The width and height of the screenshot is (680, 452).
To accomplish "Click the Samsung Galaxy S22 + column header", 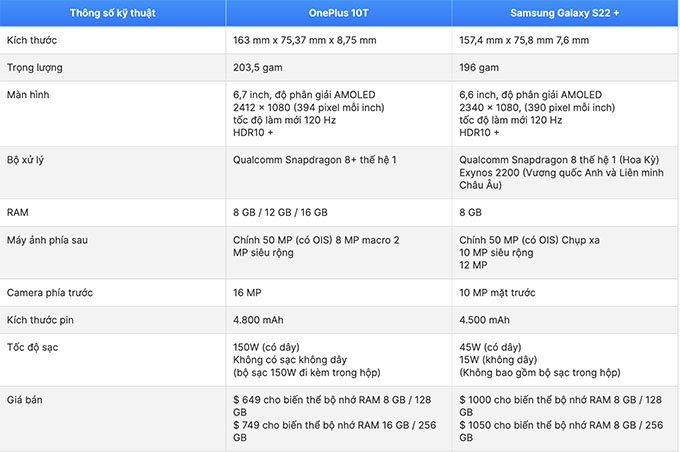I will (565, 13).
